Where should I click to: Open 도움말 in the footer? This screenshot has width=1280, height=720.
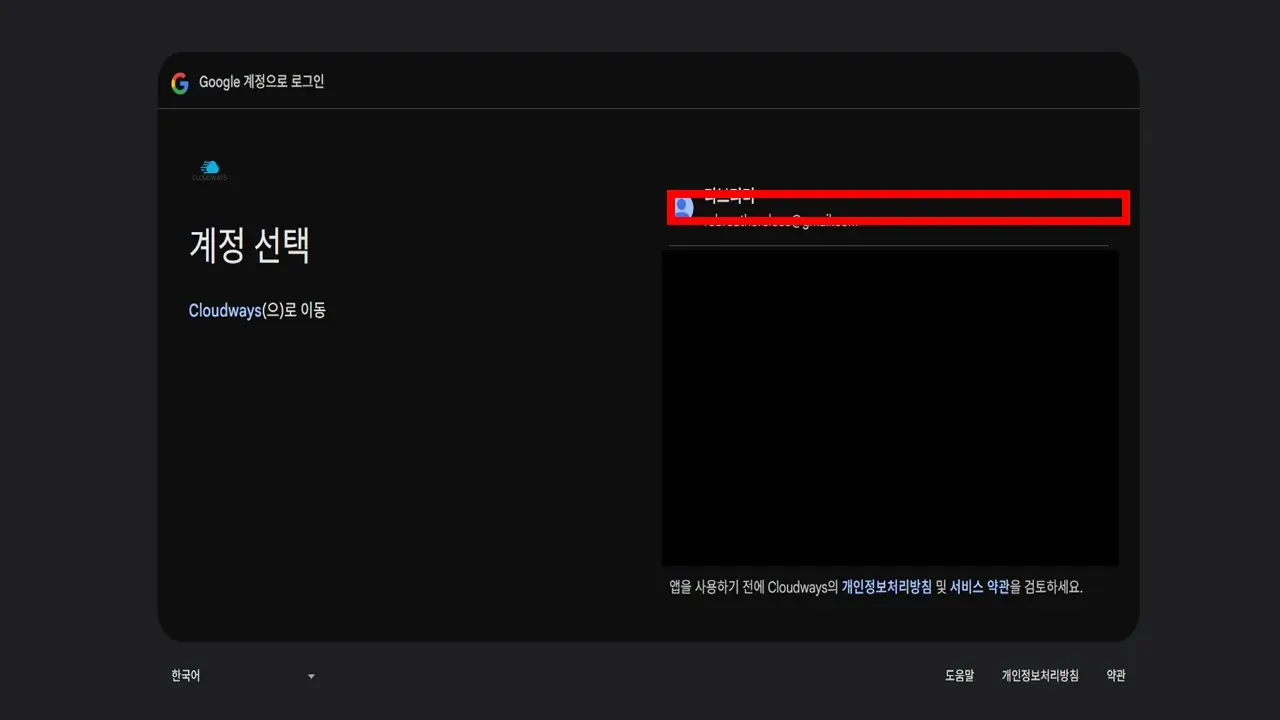959,676
